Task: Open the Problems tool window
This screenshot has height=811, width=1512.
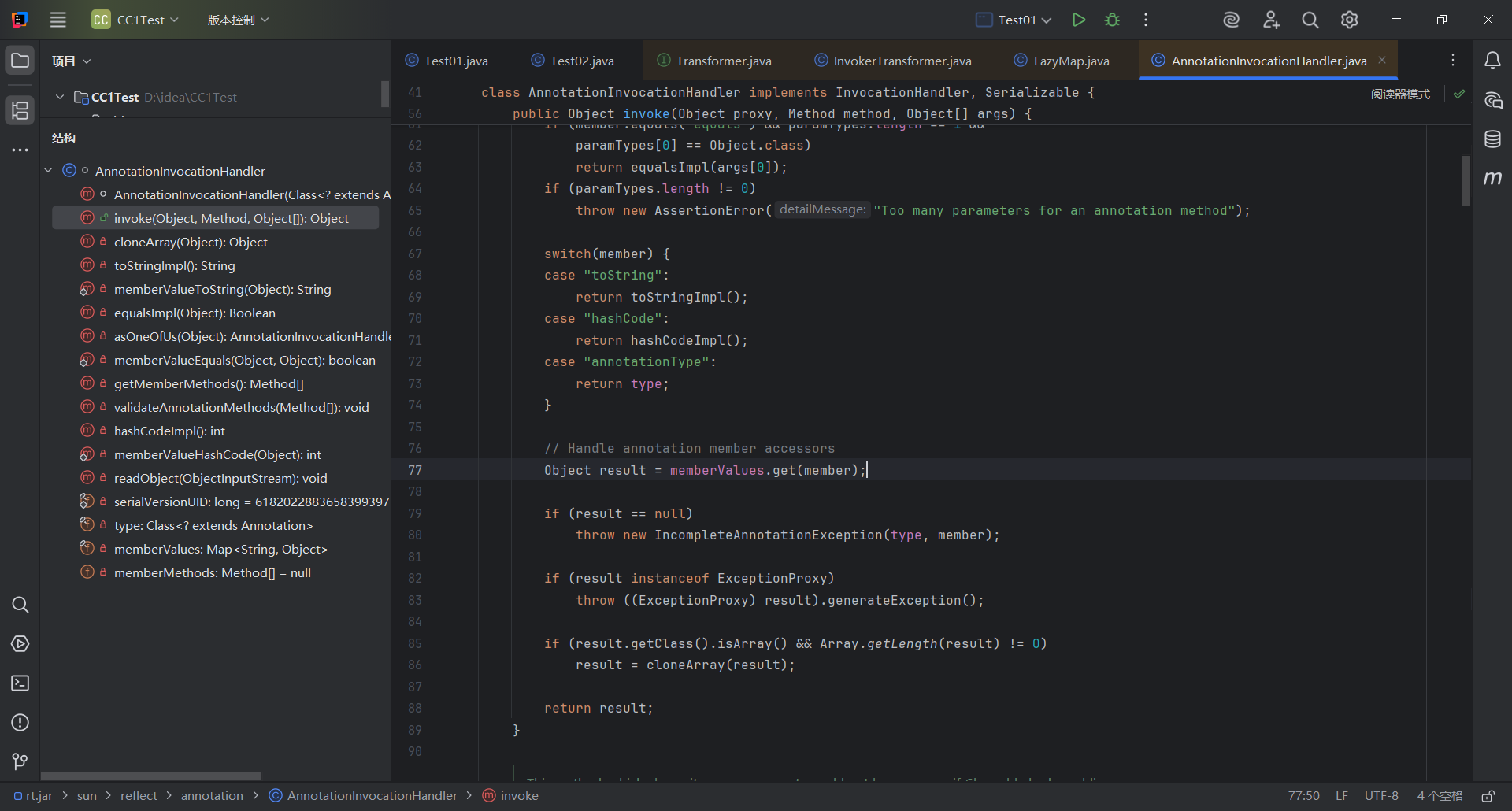Action: (x=20, y=723)
